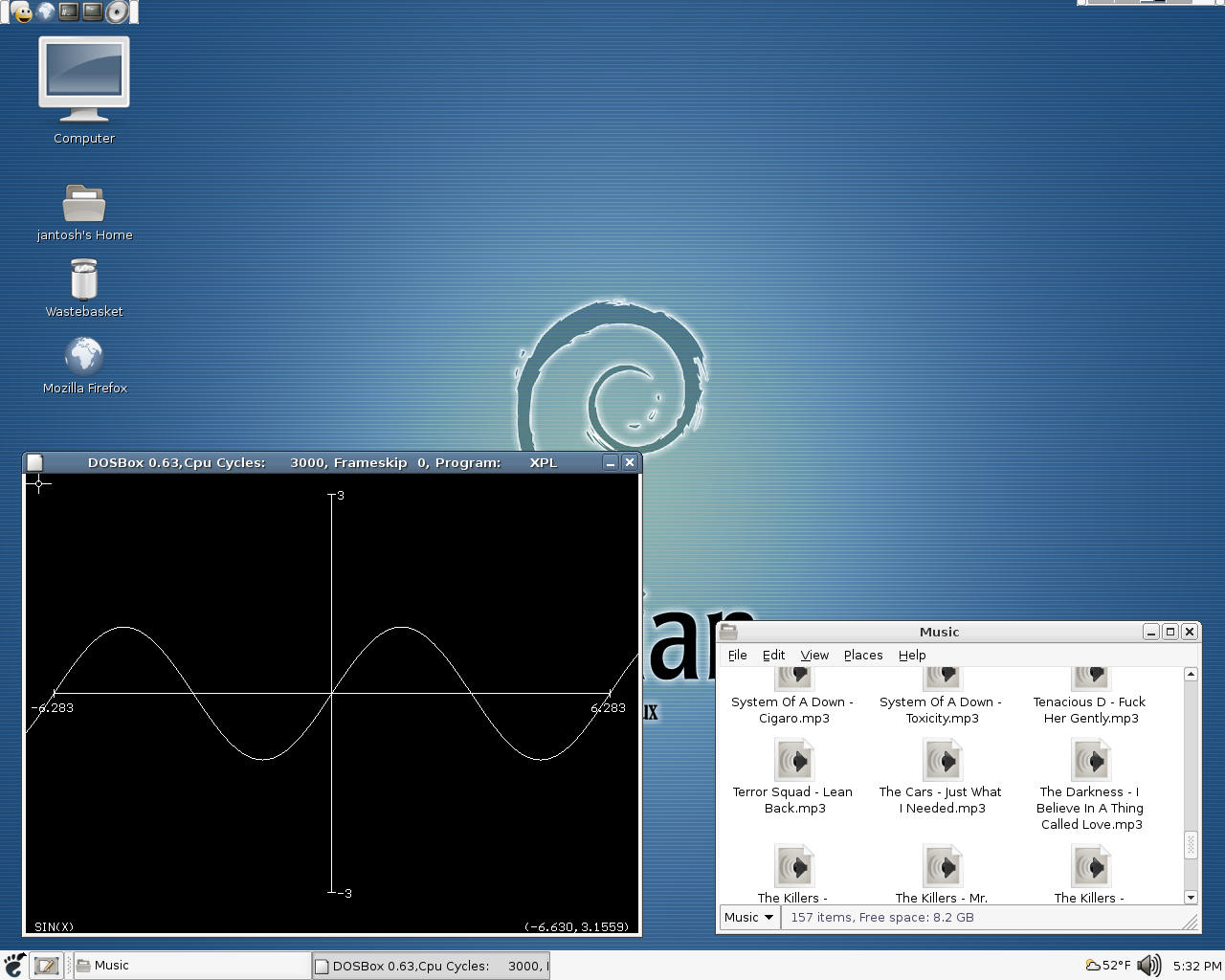Click The Darkness - I Believe In A Thing filename
This screenshot has width=1225, height=980.
tap(1090, 808)
